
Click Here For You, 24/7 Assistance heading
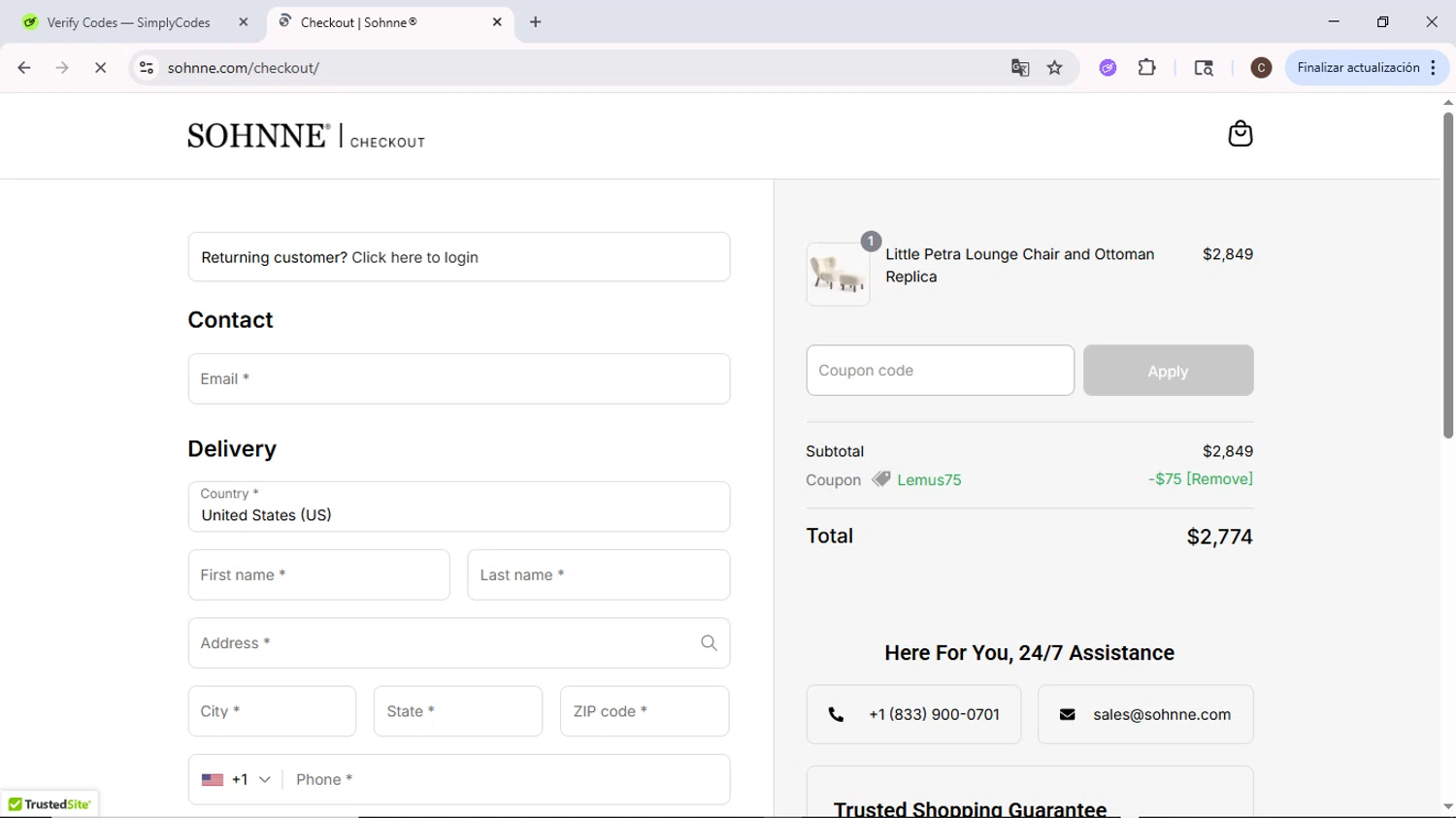(1029, 653)
